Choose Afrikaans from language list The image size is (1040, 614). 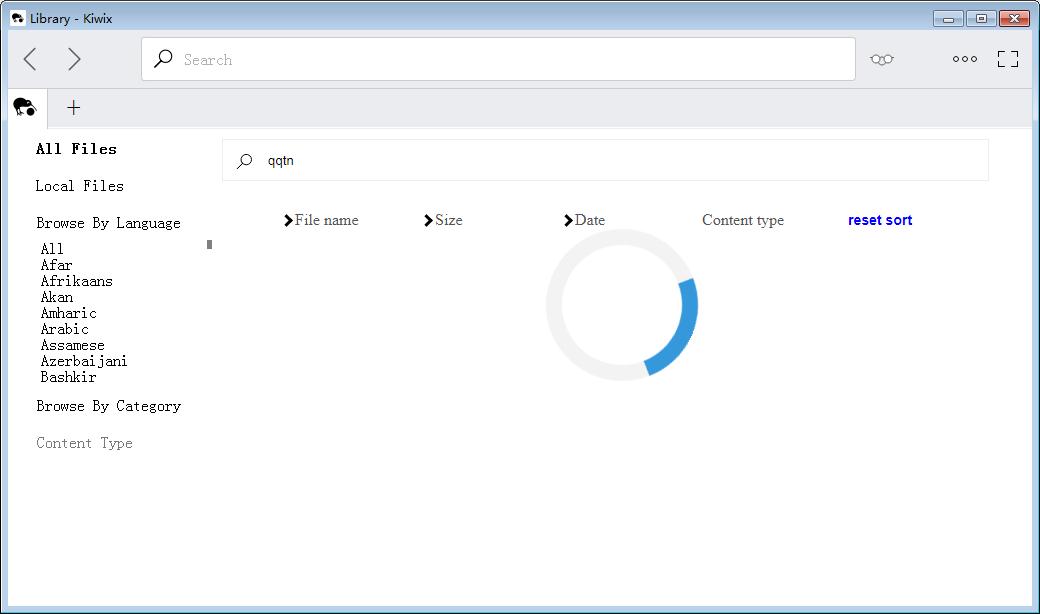pos(76,281)
